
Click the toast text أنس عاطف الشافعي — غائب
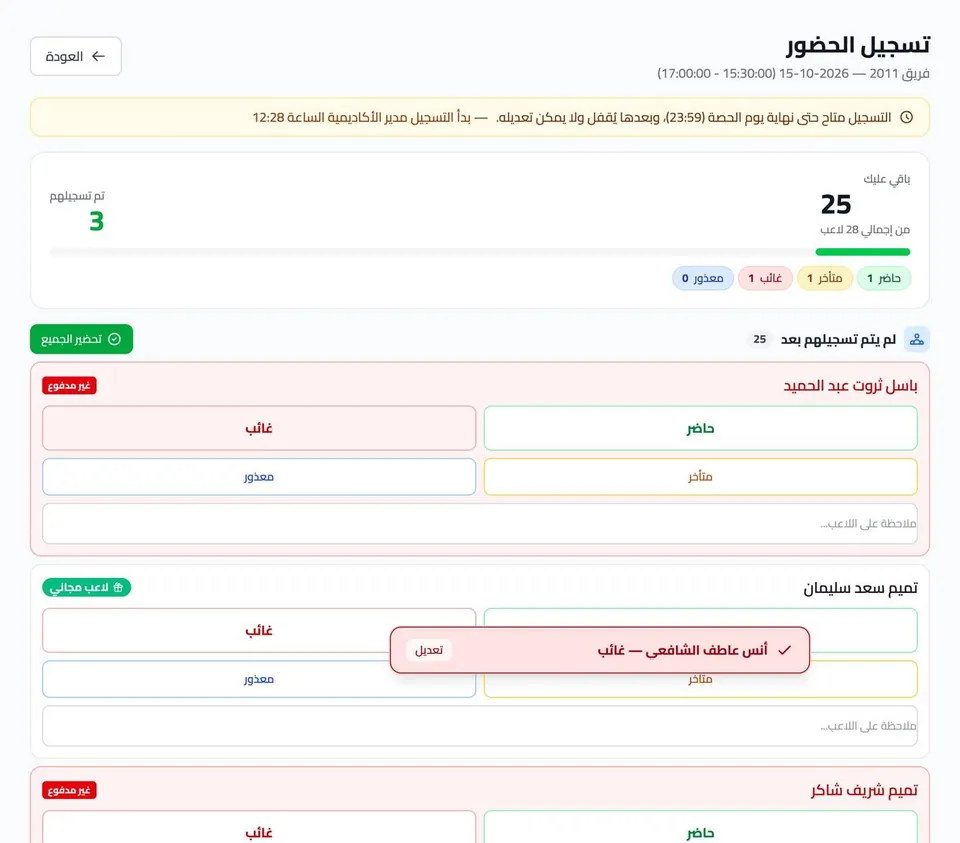[x=683, y=650]
